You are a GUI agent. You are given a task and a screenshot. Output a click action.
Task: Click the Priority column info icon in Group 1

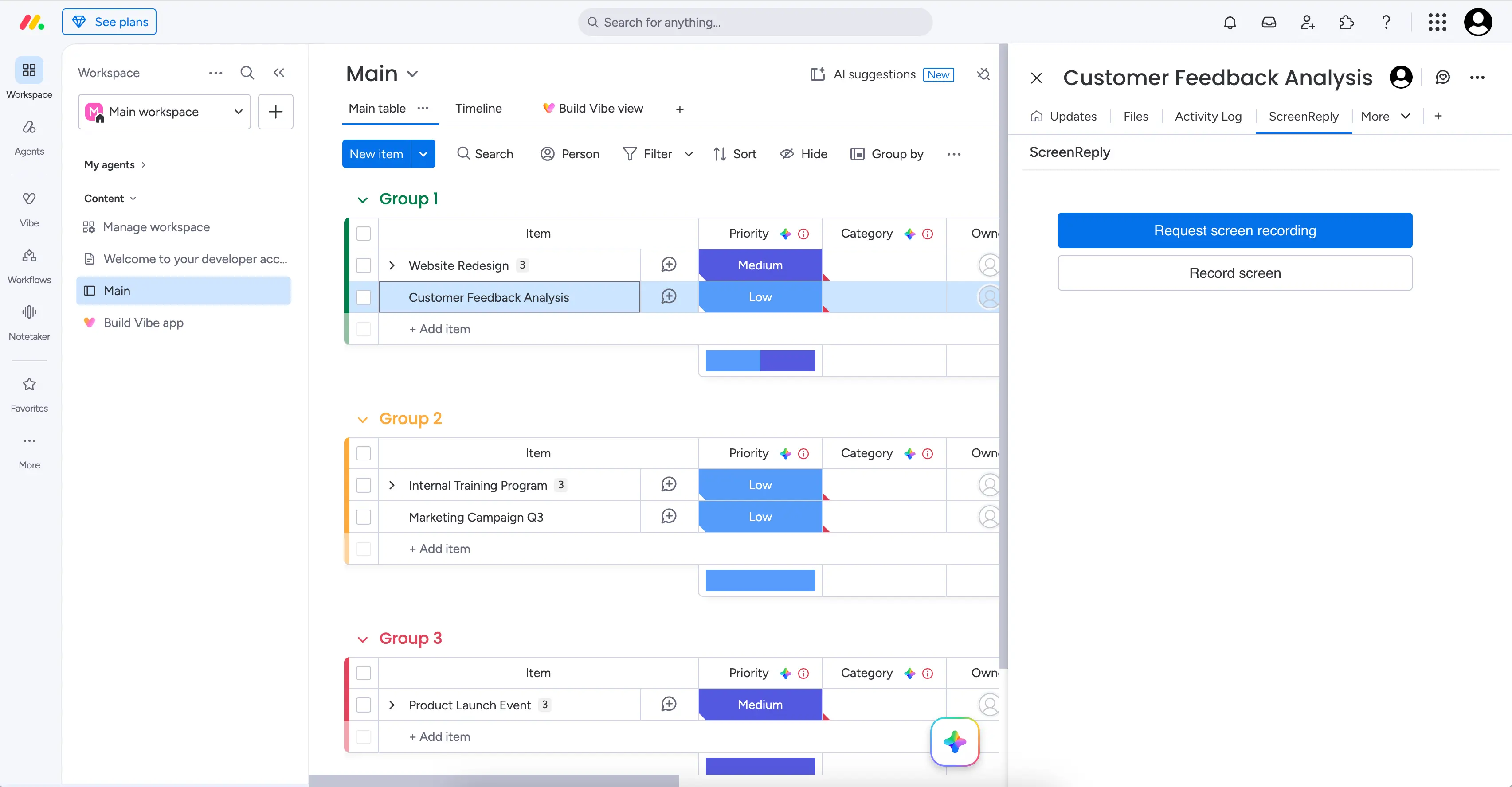pos(803,234)
